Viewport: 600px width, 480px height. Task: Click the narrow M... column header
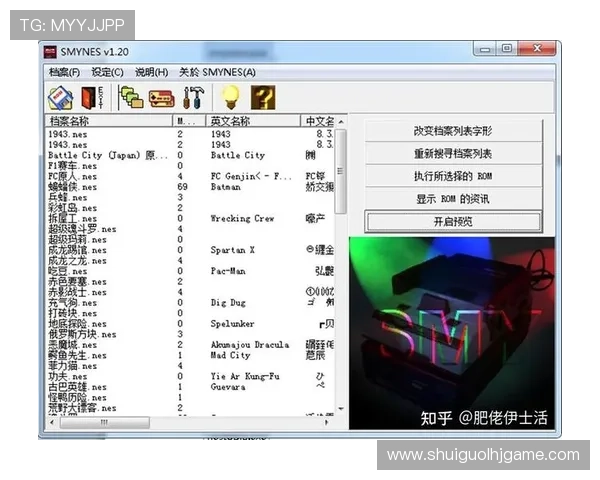tap(189, 121)
